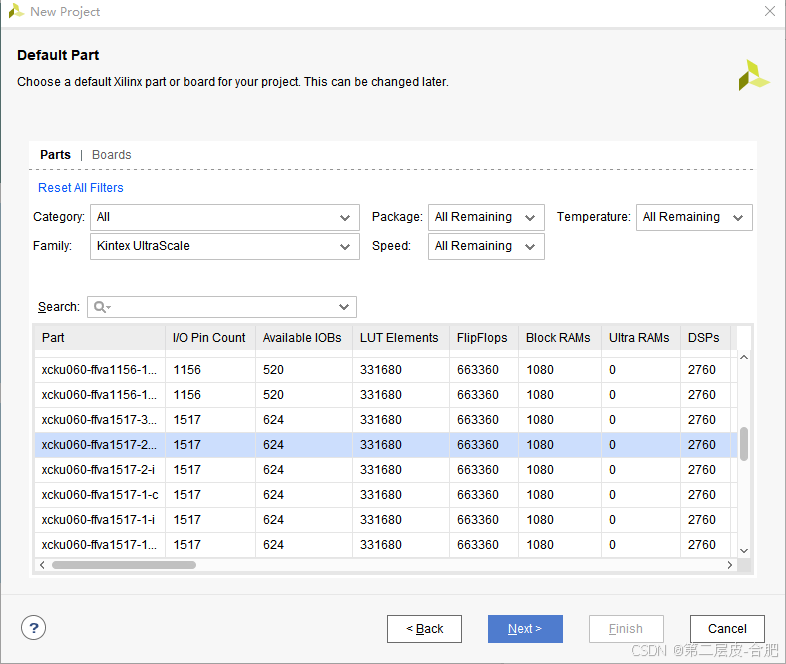Sort by the I/O Pin Count column header

210,338
